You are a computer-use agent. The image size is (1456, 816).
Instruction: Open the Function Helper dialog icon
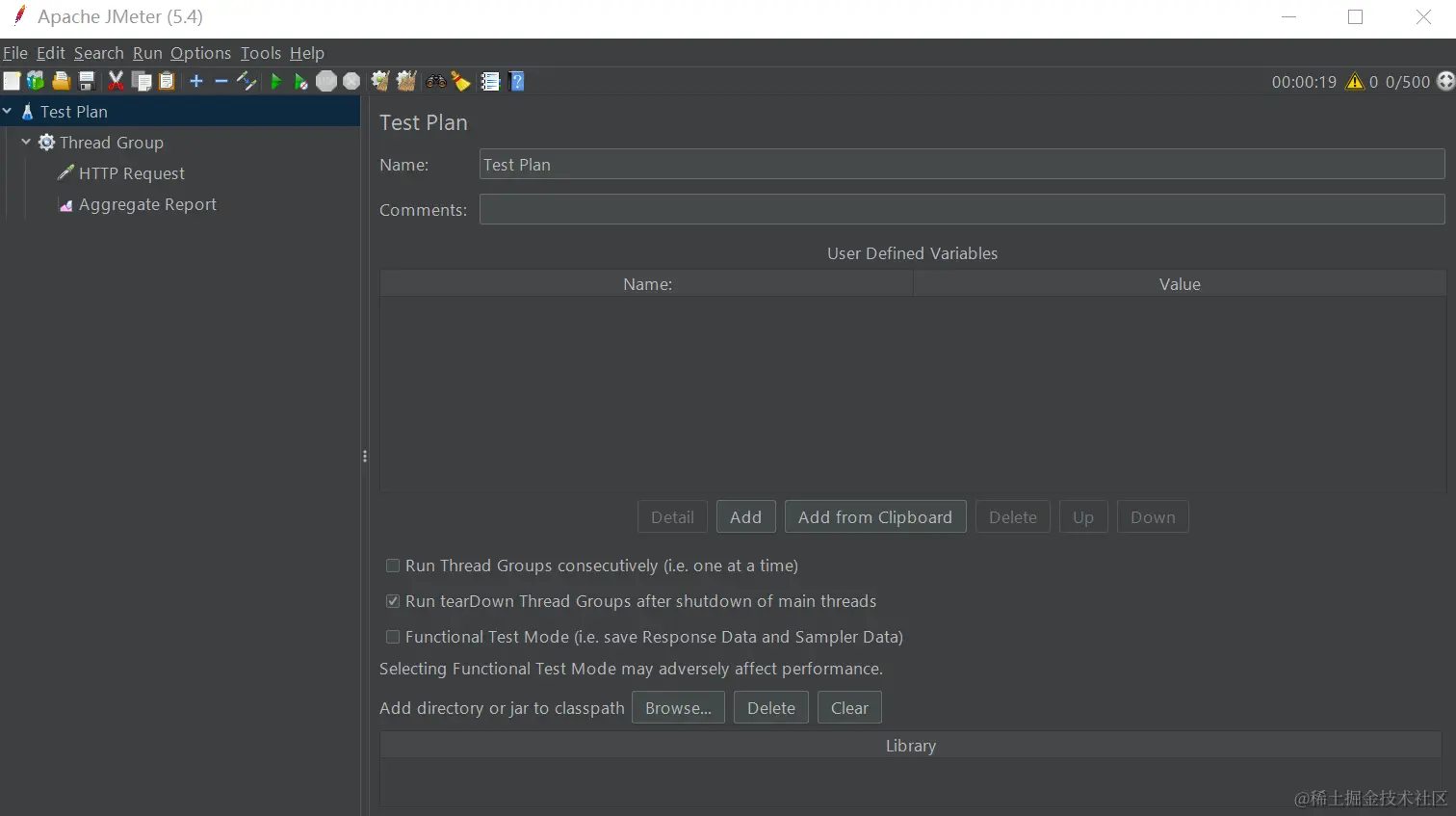click(x=490, y=82)
